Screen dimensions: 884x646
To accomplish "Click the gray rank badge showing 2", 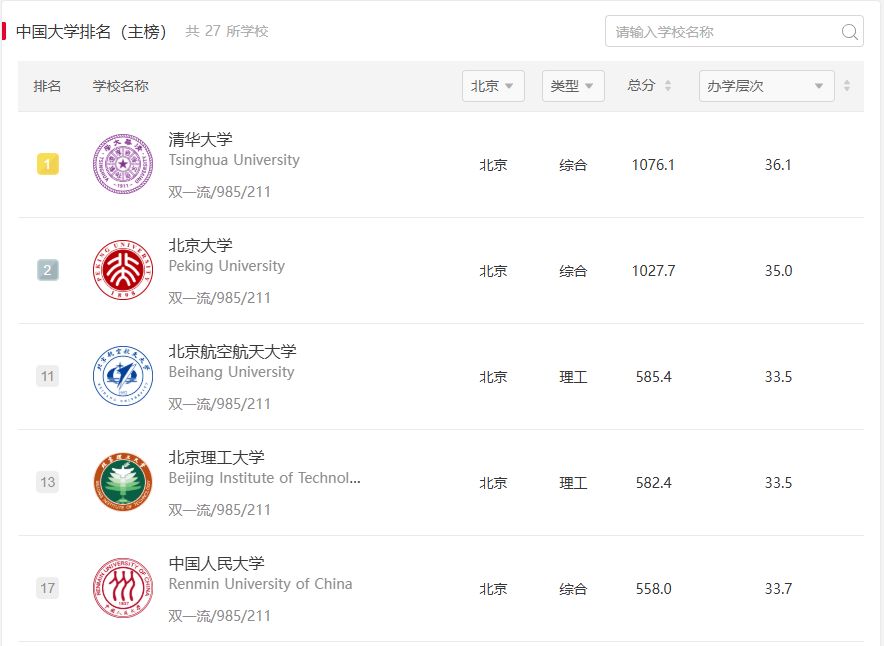I will pos(47,270).
